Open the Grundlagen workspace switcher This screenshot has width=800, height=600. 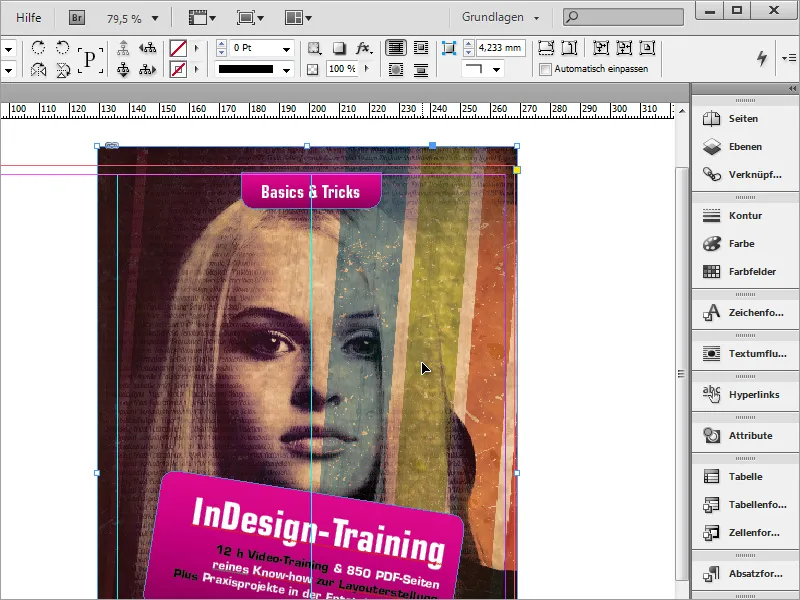pyautogui.click(x=500, y=17)
